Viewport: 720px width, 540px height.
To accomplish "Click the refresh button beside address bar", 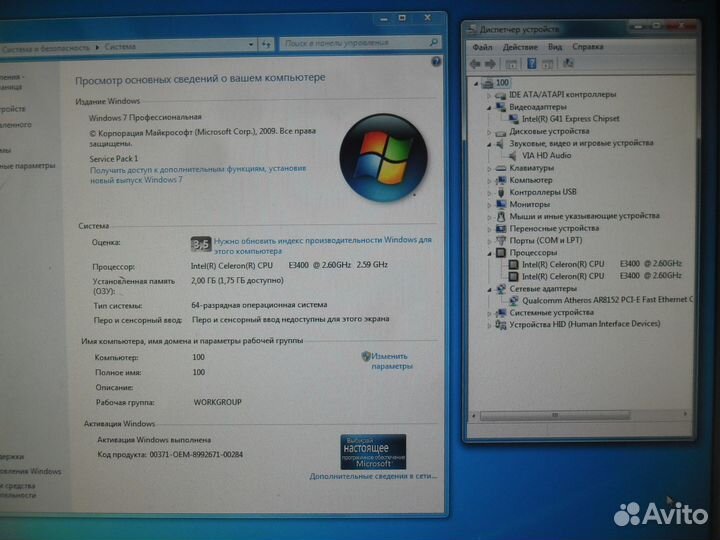I will click(266, 45).
